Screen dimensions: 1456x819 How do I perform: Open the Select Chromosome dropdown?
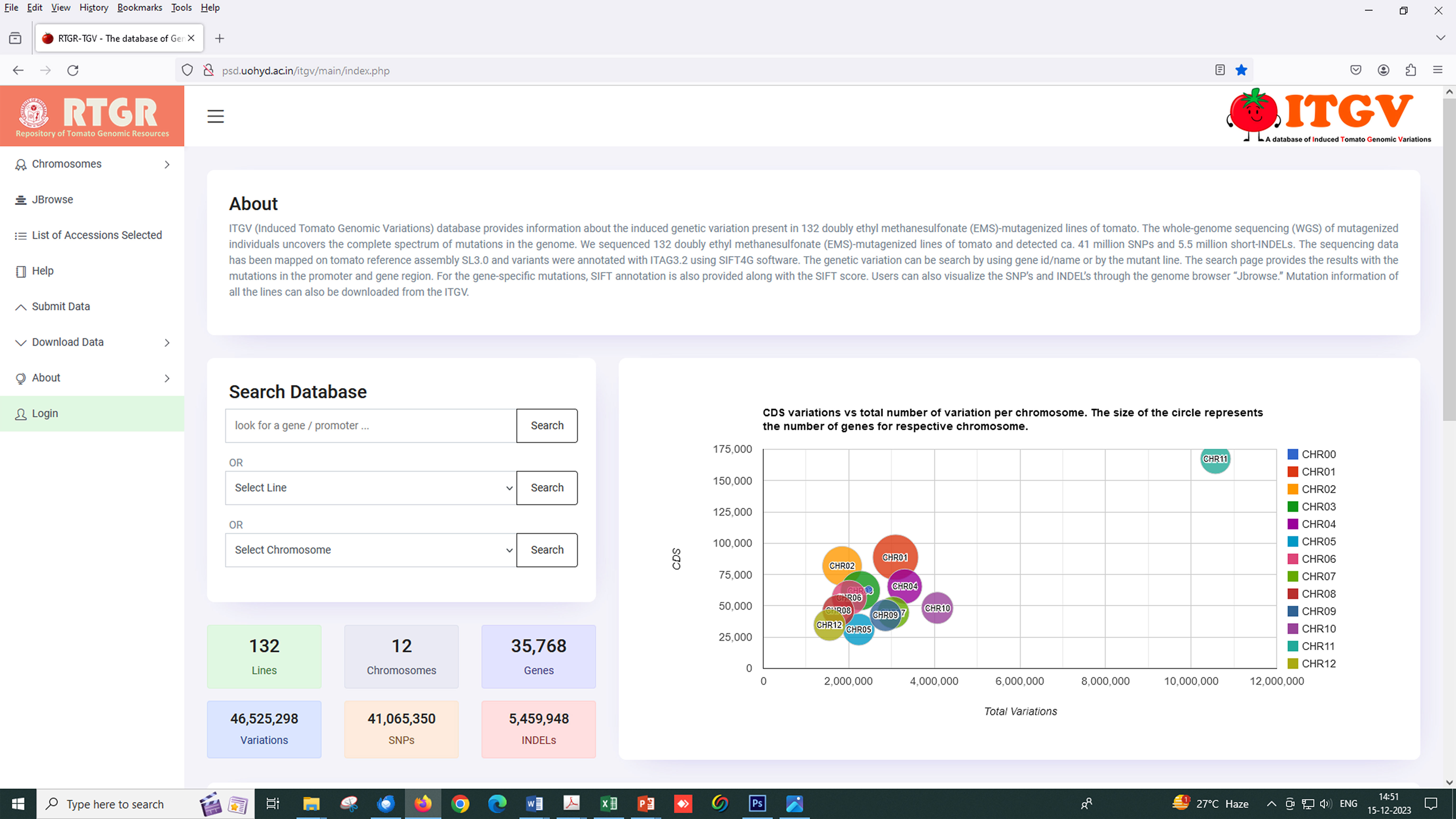pos(371,550)
